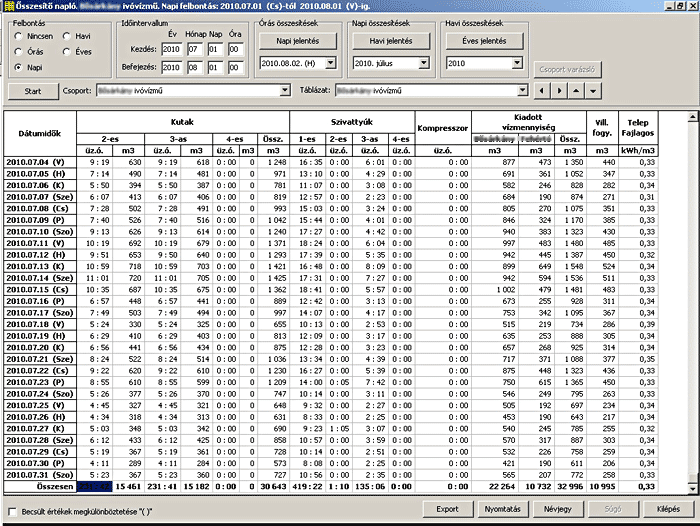Click the Kilépés exit button
The height and width of the screenshot is (526, 700).
(x=668, y=509)
